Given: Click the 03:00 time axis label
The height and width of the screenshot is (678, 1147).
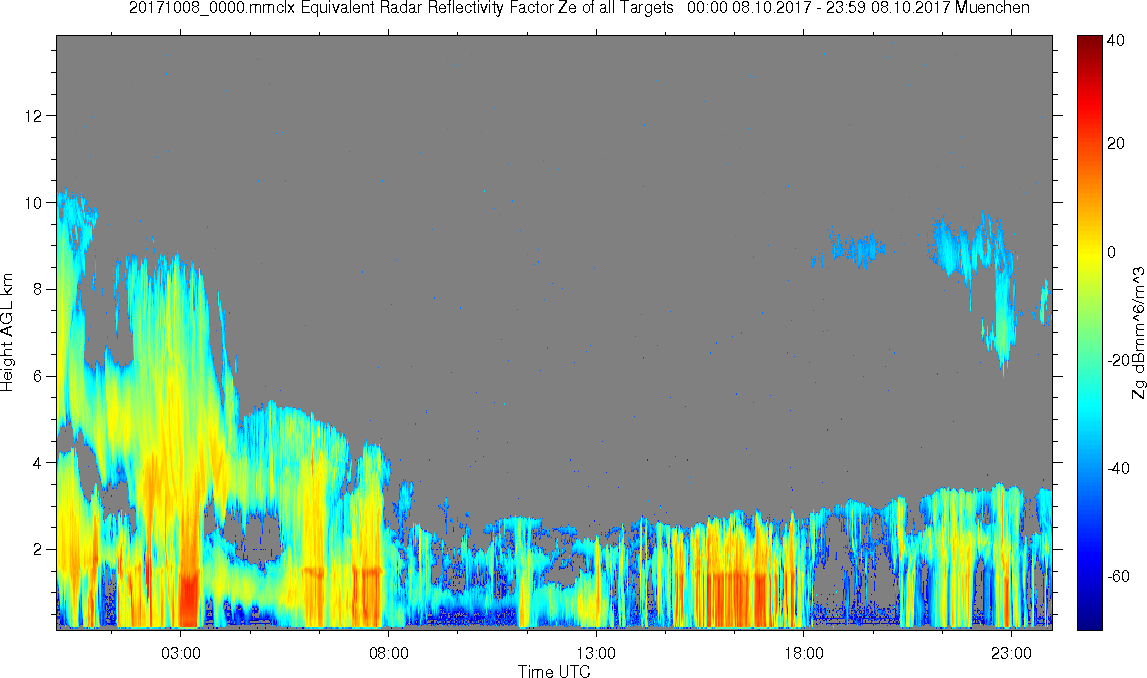Looking at the screenshot, I should tap(181, 653).
